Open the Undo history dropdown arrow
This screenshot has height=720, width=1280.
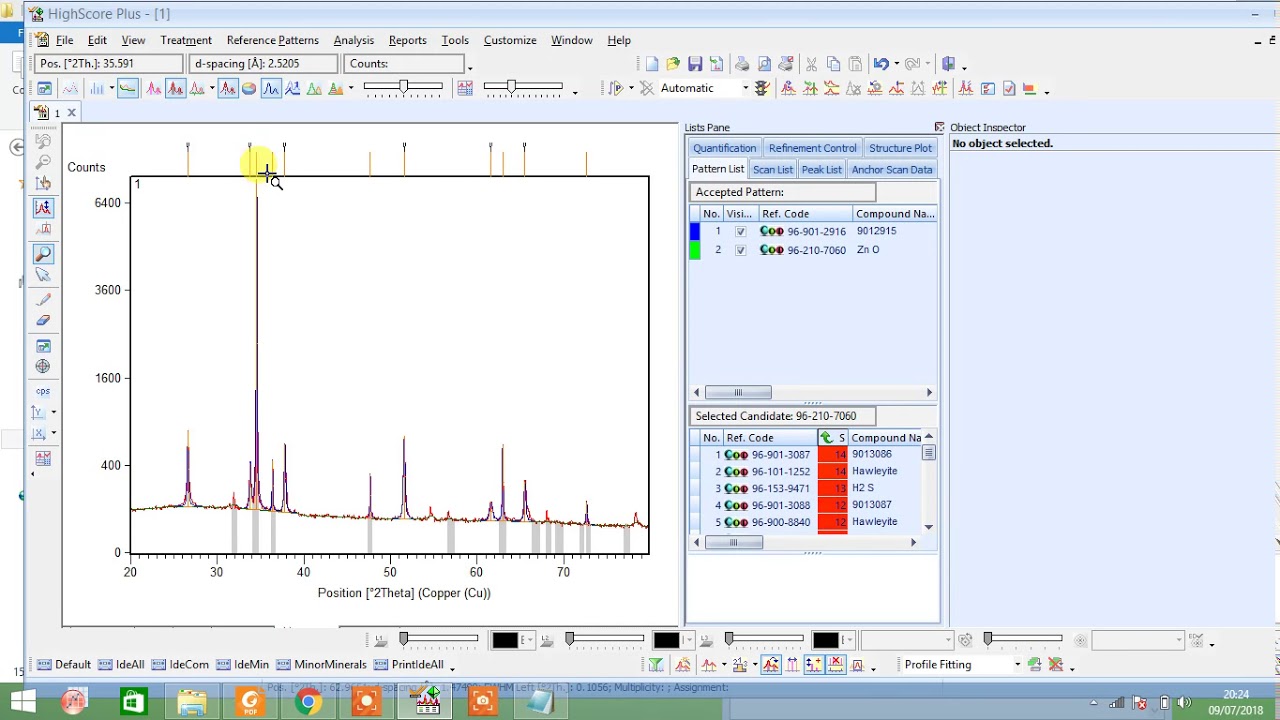[x=896, y=64]
